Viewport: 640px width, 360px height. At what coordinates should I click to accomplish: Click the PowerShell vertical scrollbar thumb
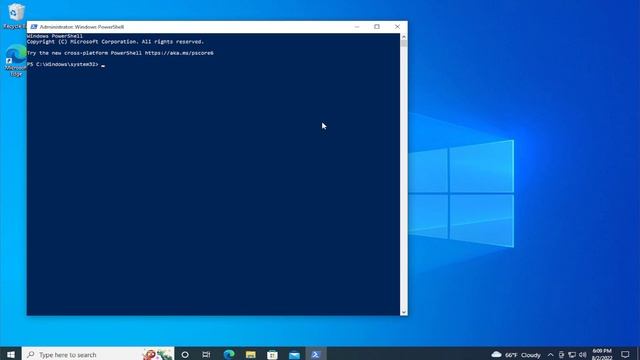(404, 44)
